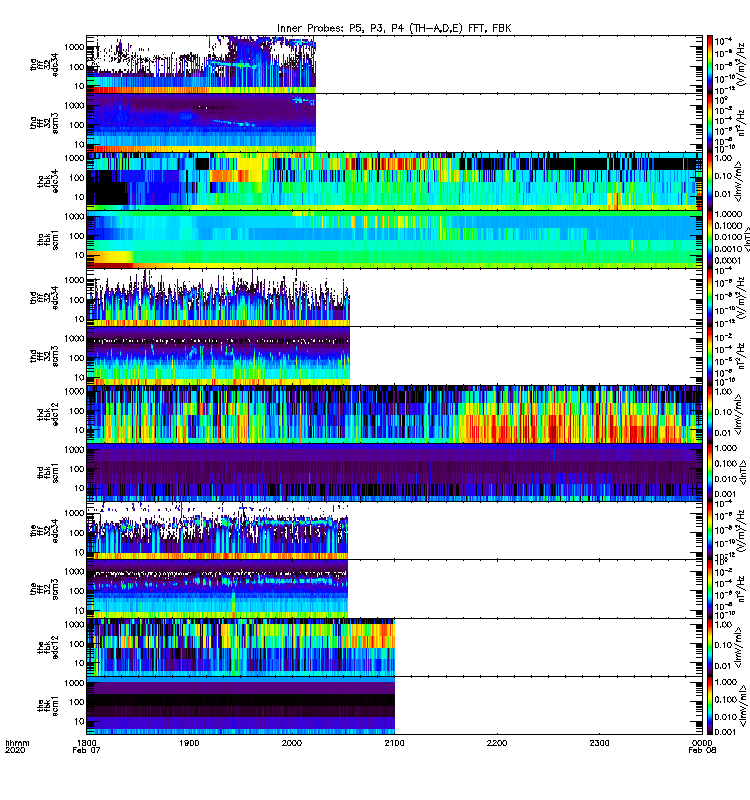Click the 2000 time axis label

(x=292, y=743)
